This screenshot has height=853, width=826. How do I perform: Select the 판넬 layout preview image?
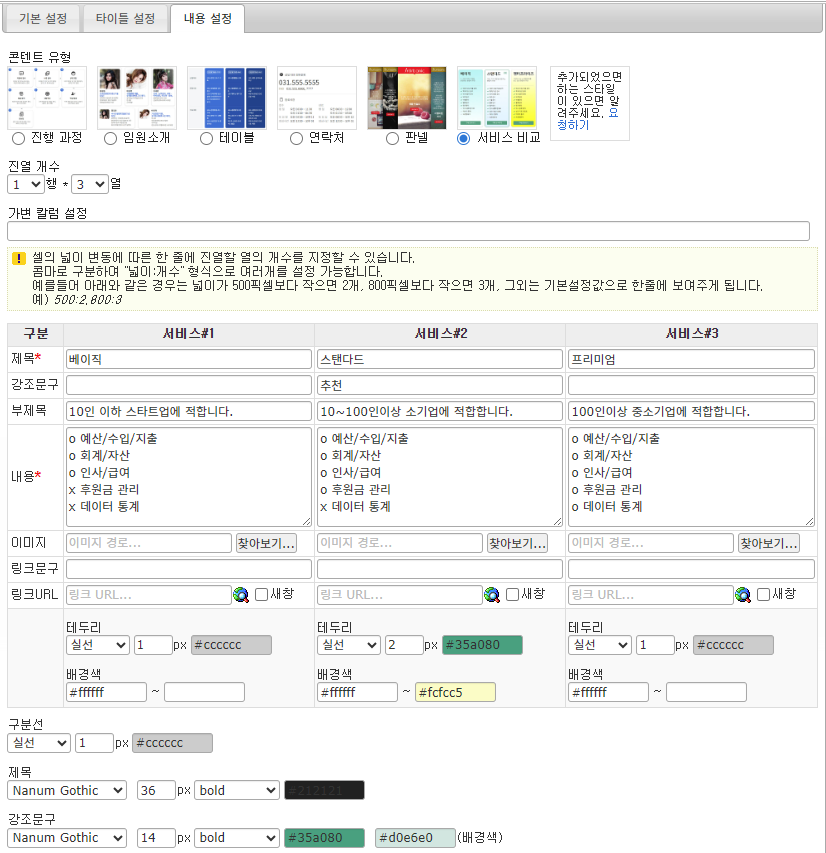pos(407,97)
